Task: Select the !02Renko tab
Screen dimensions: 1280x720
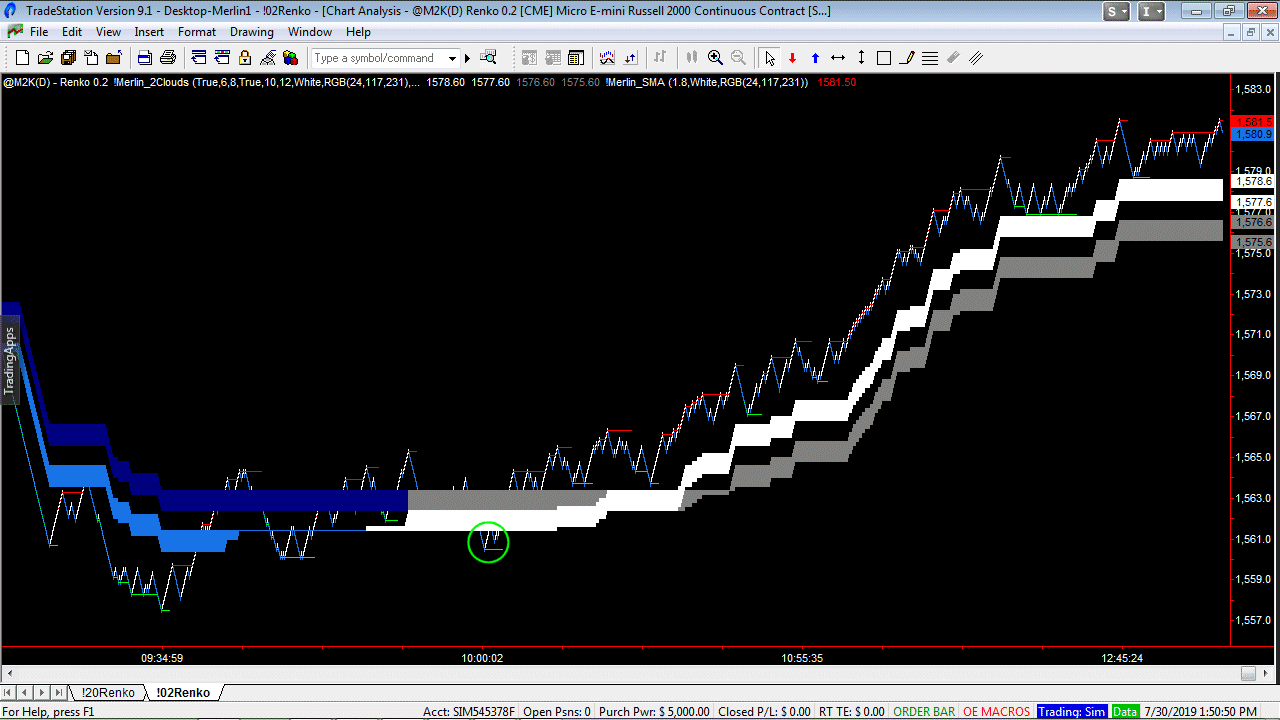Action: 183,692
